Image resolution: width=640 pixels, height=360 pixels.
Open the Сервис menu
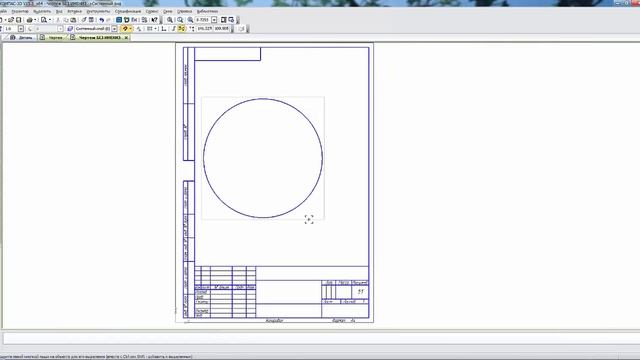pyautogui.click(x=152, y=11)
